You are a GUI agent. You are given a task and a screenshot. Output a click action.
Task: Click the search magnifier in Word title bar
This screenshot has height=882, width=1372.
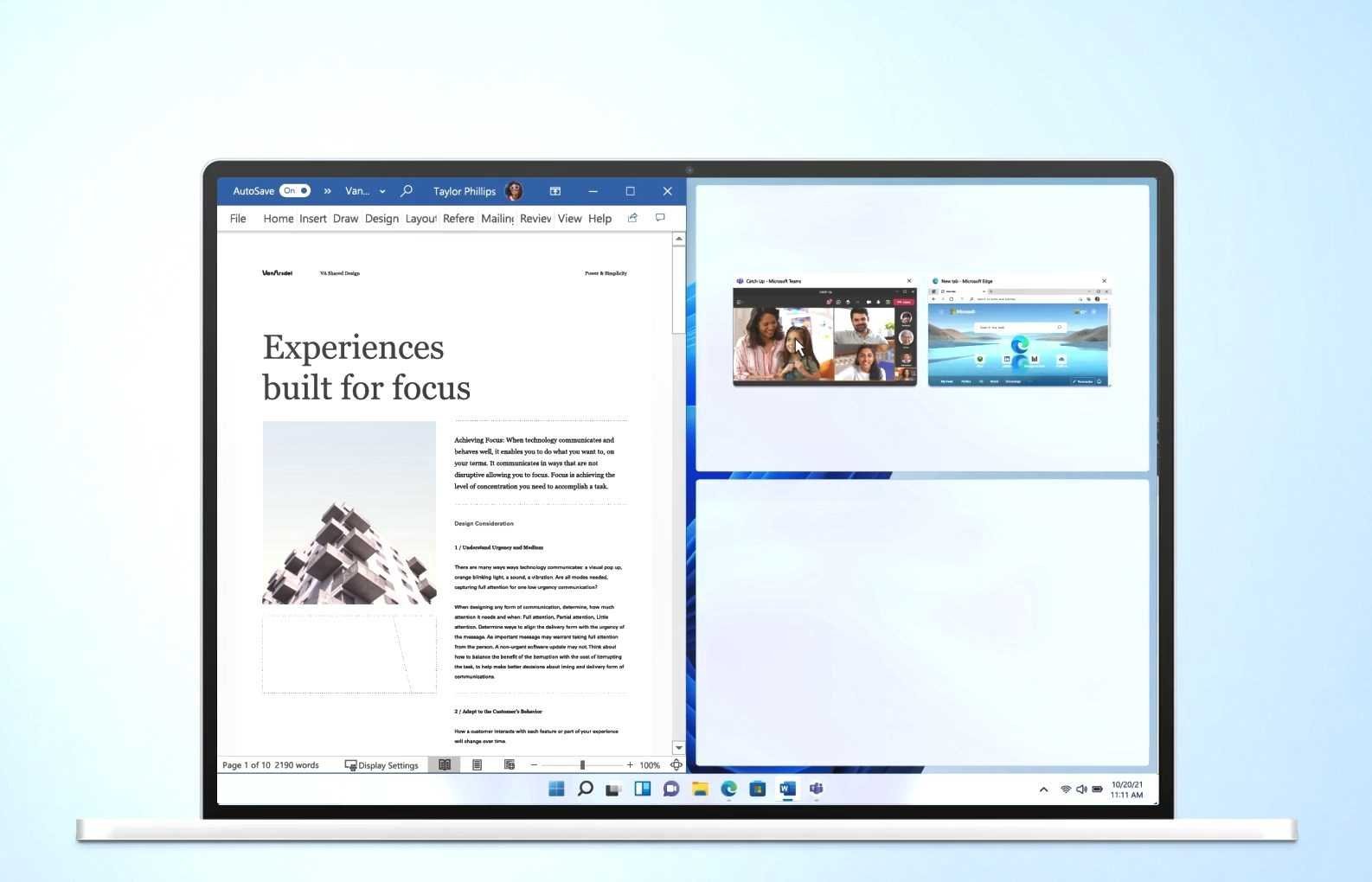click(407, 191)
